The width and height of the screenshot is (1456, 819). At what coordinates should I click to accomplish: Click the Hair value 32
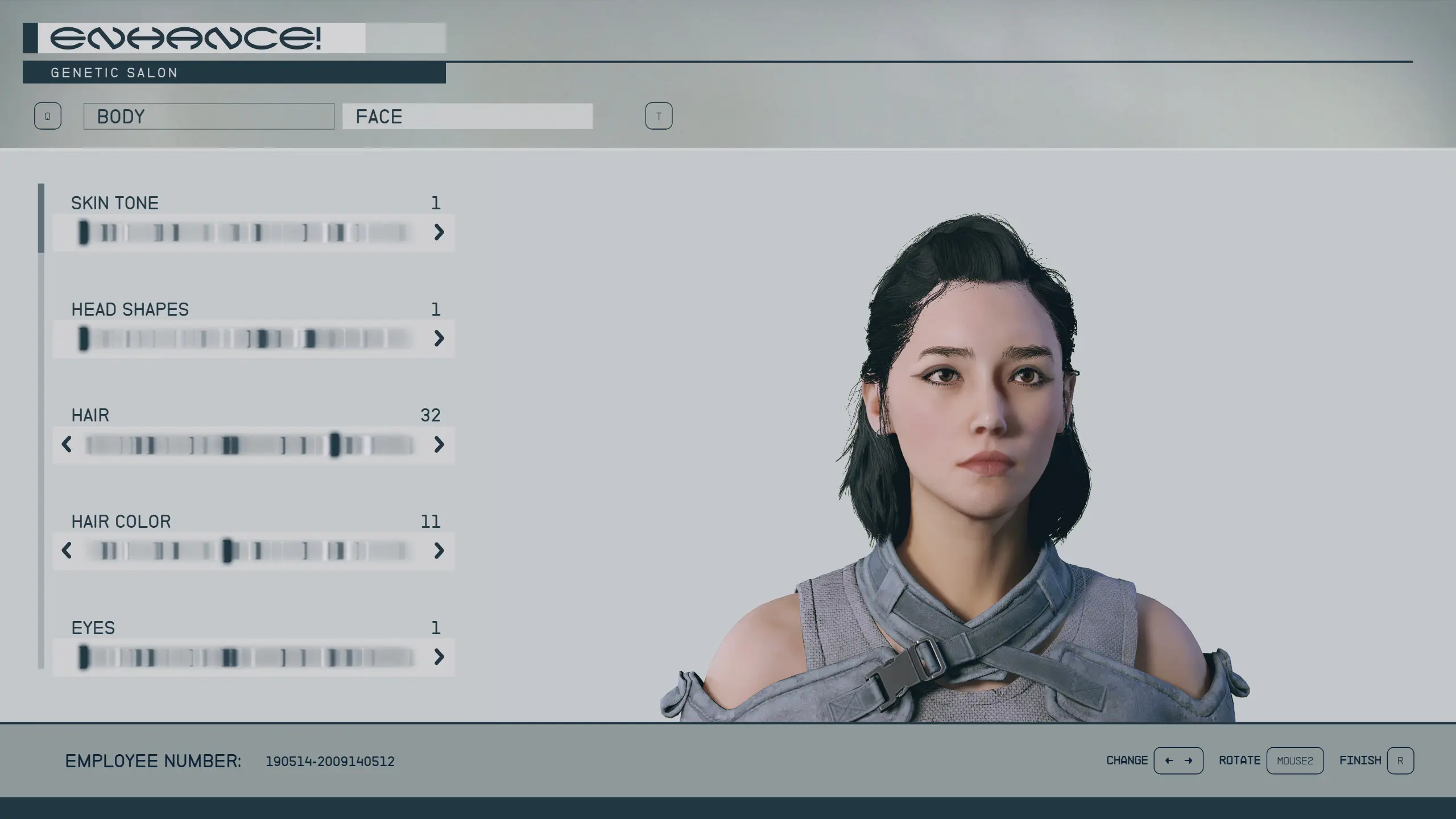click(431, 415)
